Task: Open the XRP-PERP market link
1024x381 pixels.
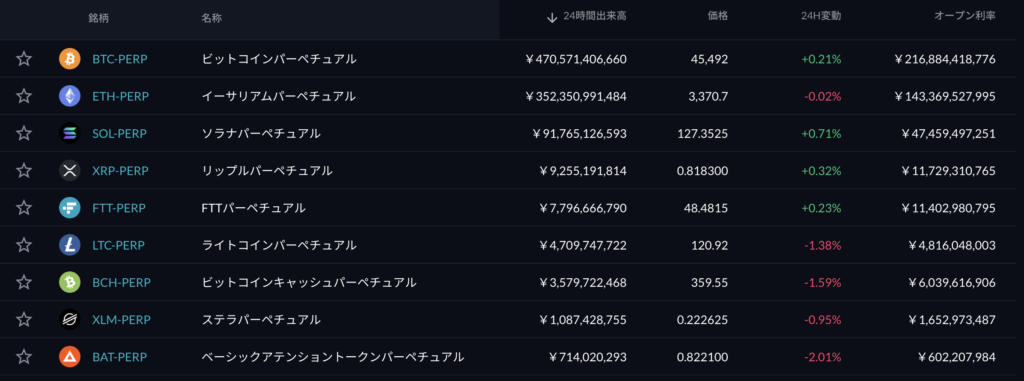Action: pyautogui.click(x=121, y=171)
